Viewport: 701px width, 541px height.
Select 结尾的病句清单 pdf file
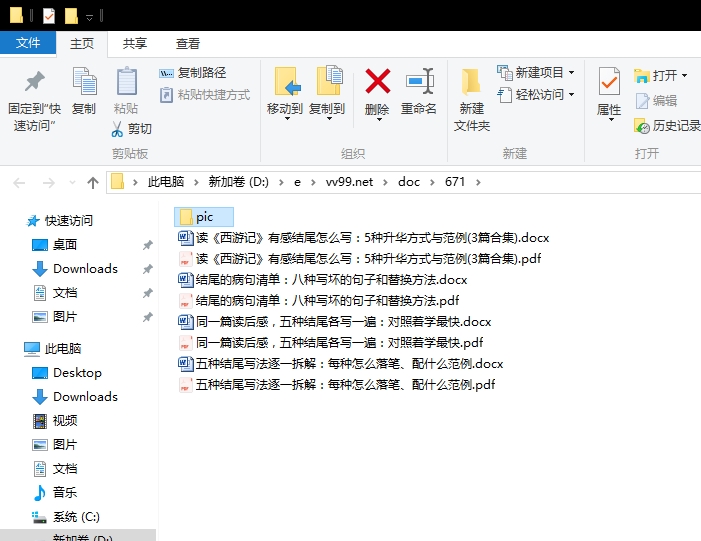coord(319,300)
